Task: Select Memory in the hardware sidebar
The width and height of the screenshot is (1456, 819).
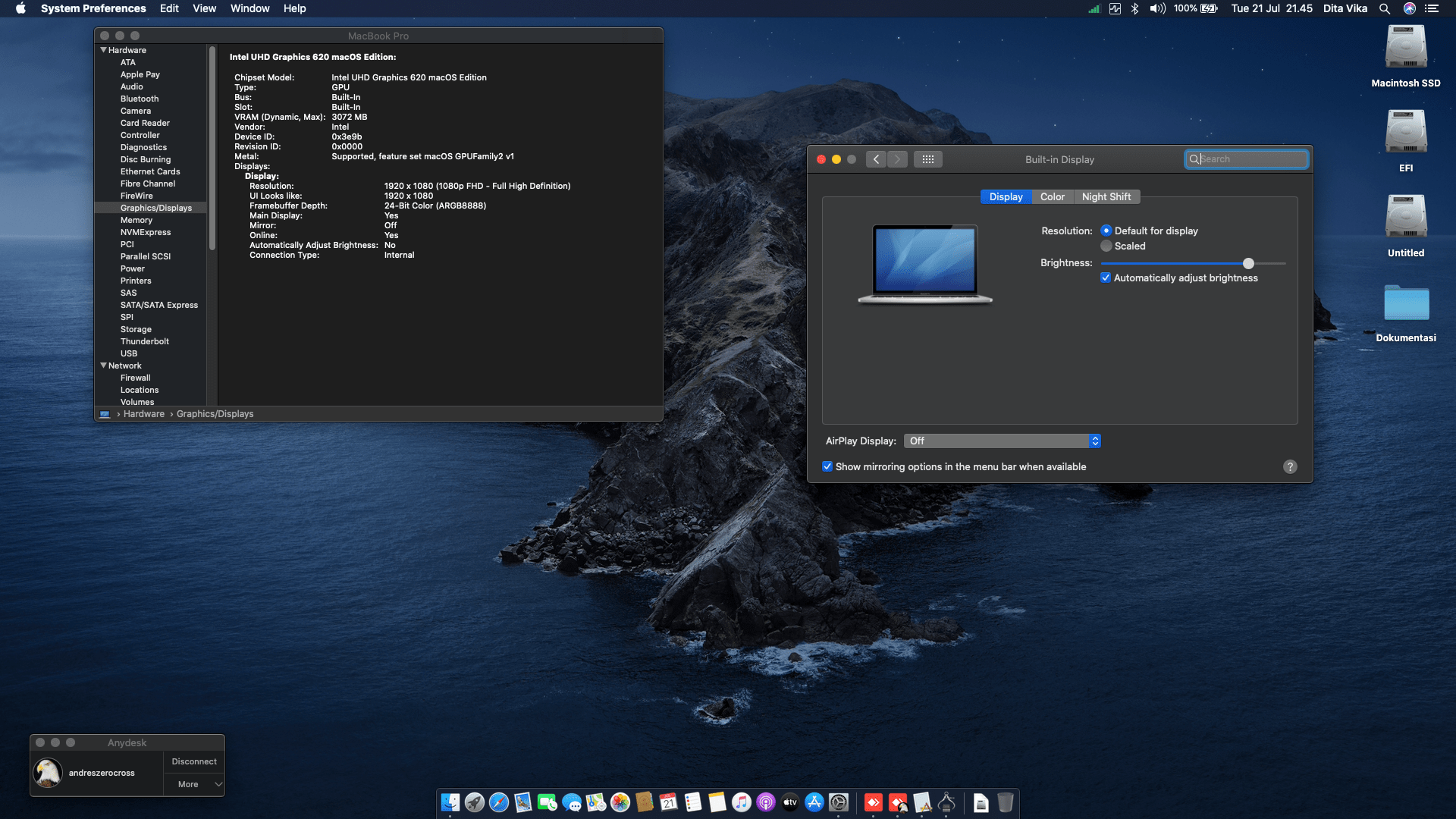Action: 136,220
